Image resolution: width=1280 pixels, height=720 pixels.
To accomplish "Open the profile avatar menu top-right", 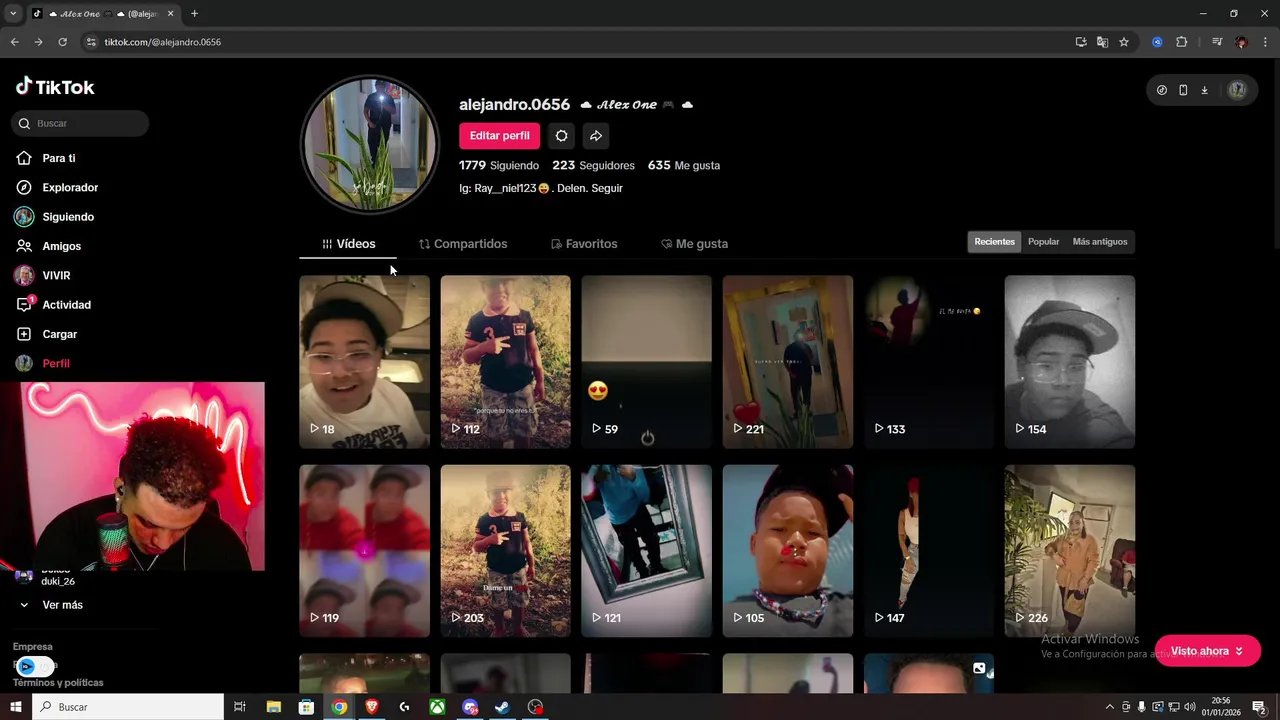I will 1237,90.
